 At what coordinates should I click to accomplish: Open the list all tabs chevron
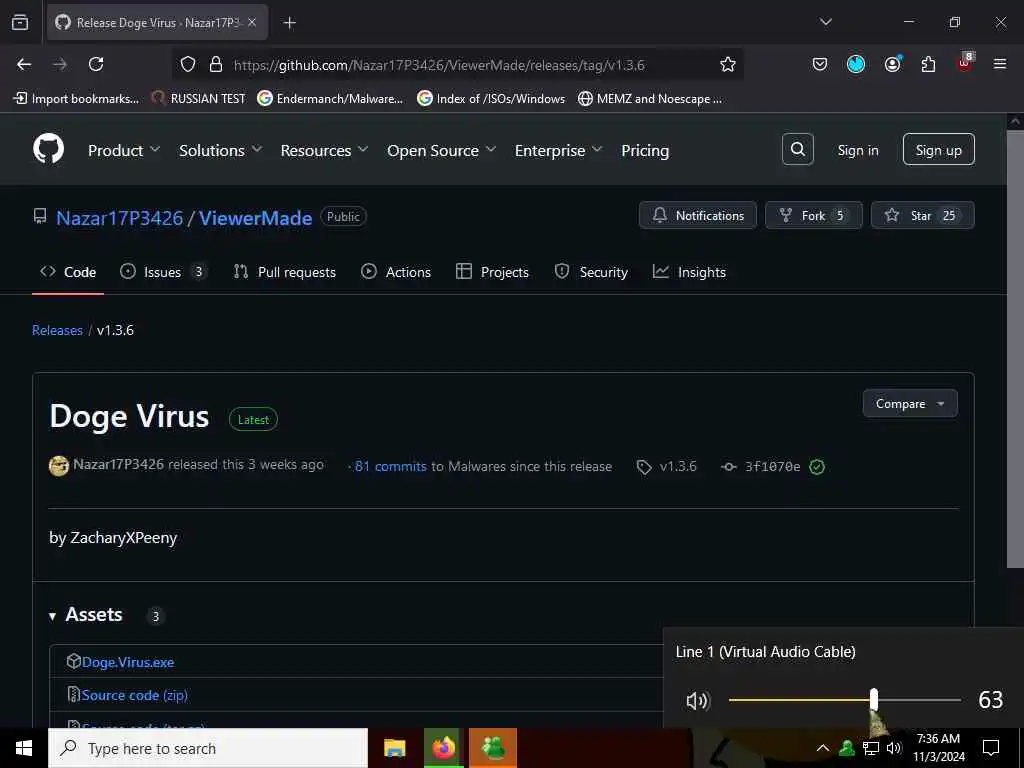tap(825, 22)
